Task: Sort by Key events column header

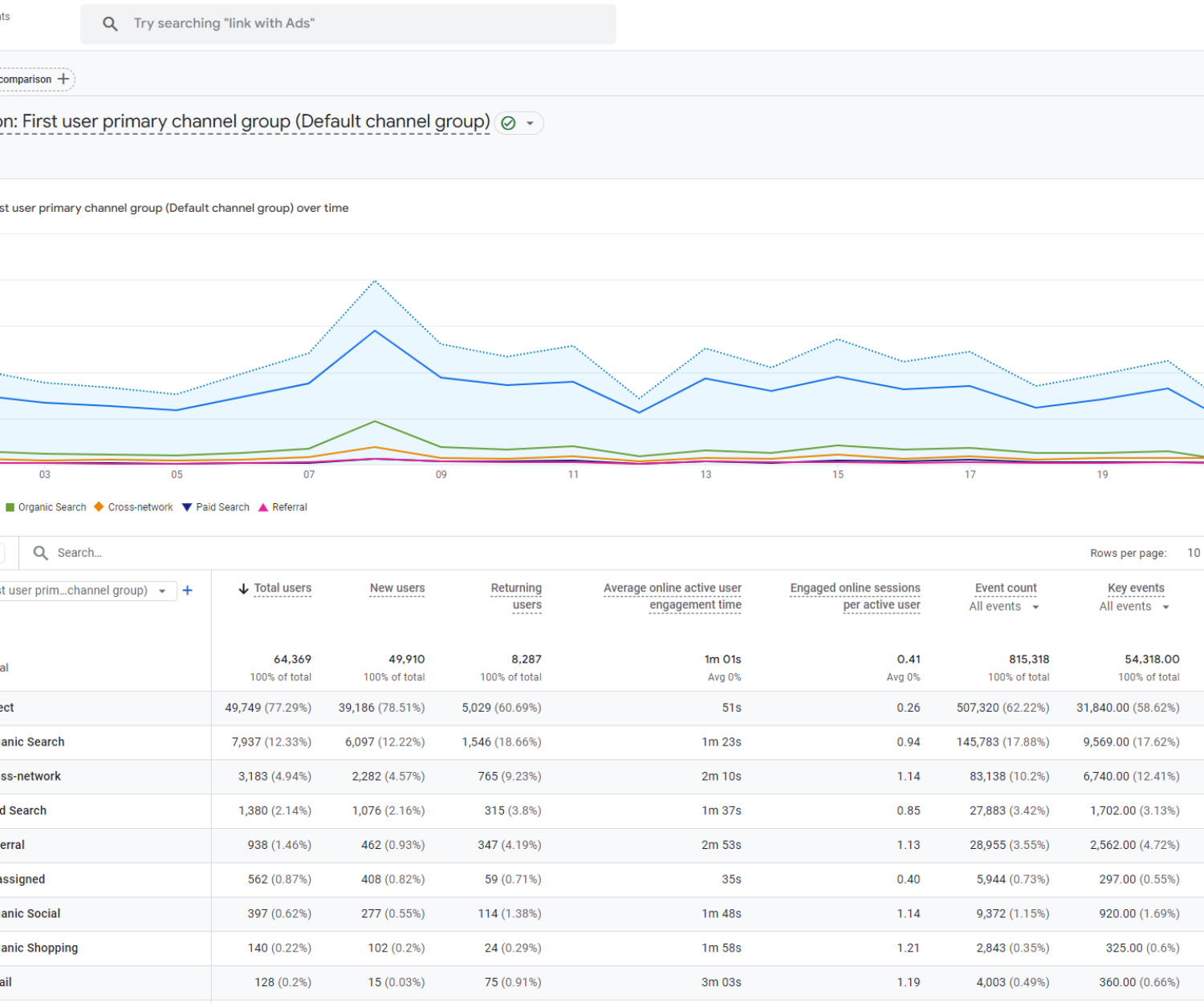Action: pos(1136,588)
